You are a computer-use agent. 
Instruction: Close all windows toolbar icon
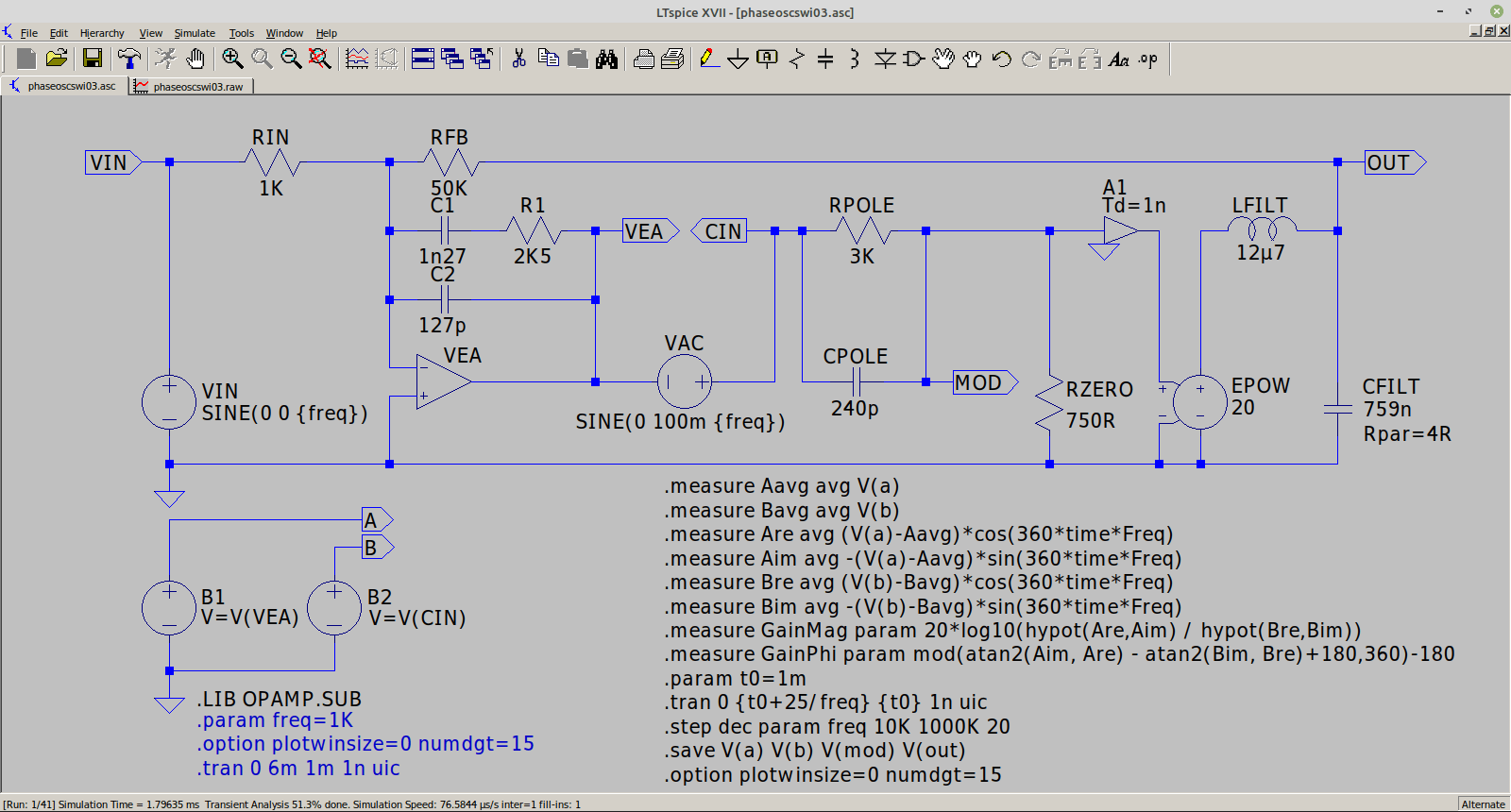[x=482, y=59]
